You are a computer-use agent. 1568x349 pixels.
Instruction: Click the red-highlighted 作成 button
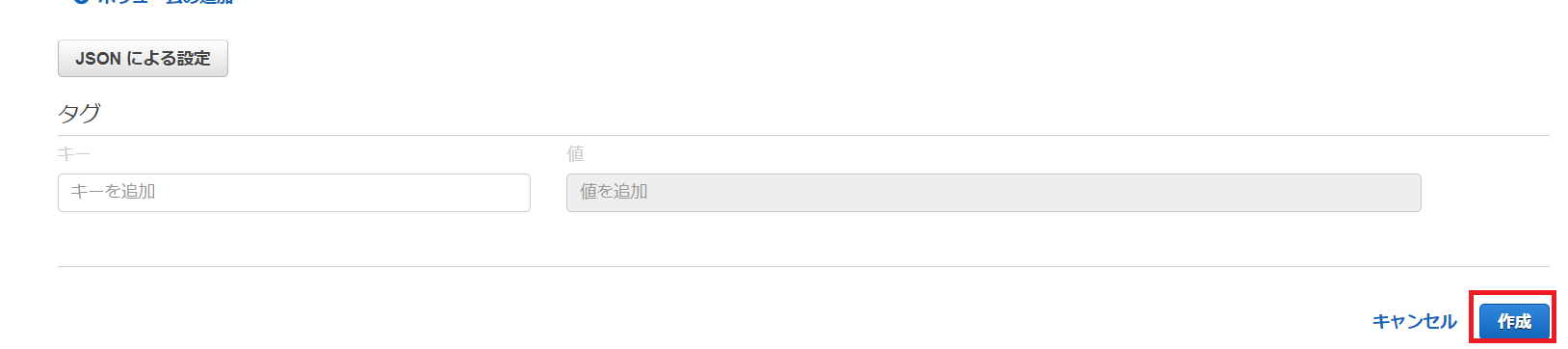click(x=1514, y=321)
